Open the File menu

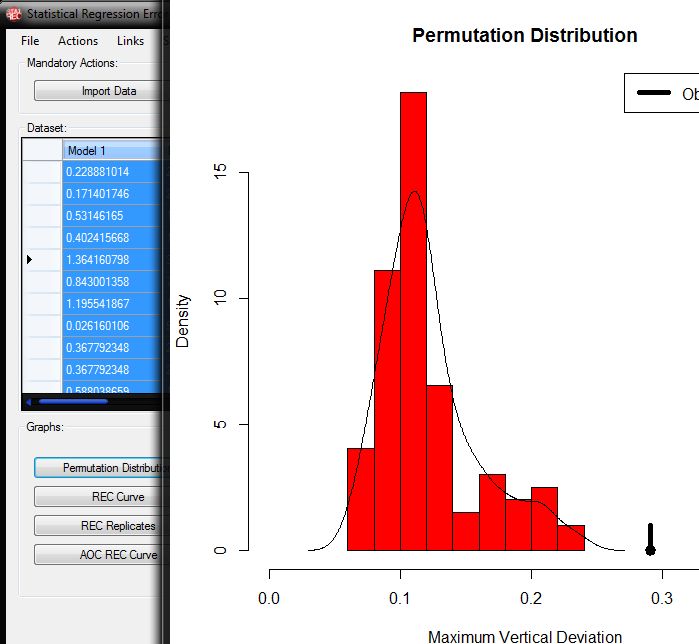[30, 41]
